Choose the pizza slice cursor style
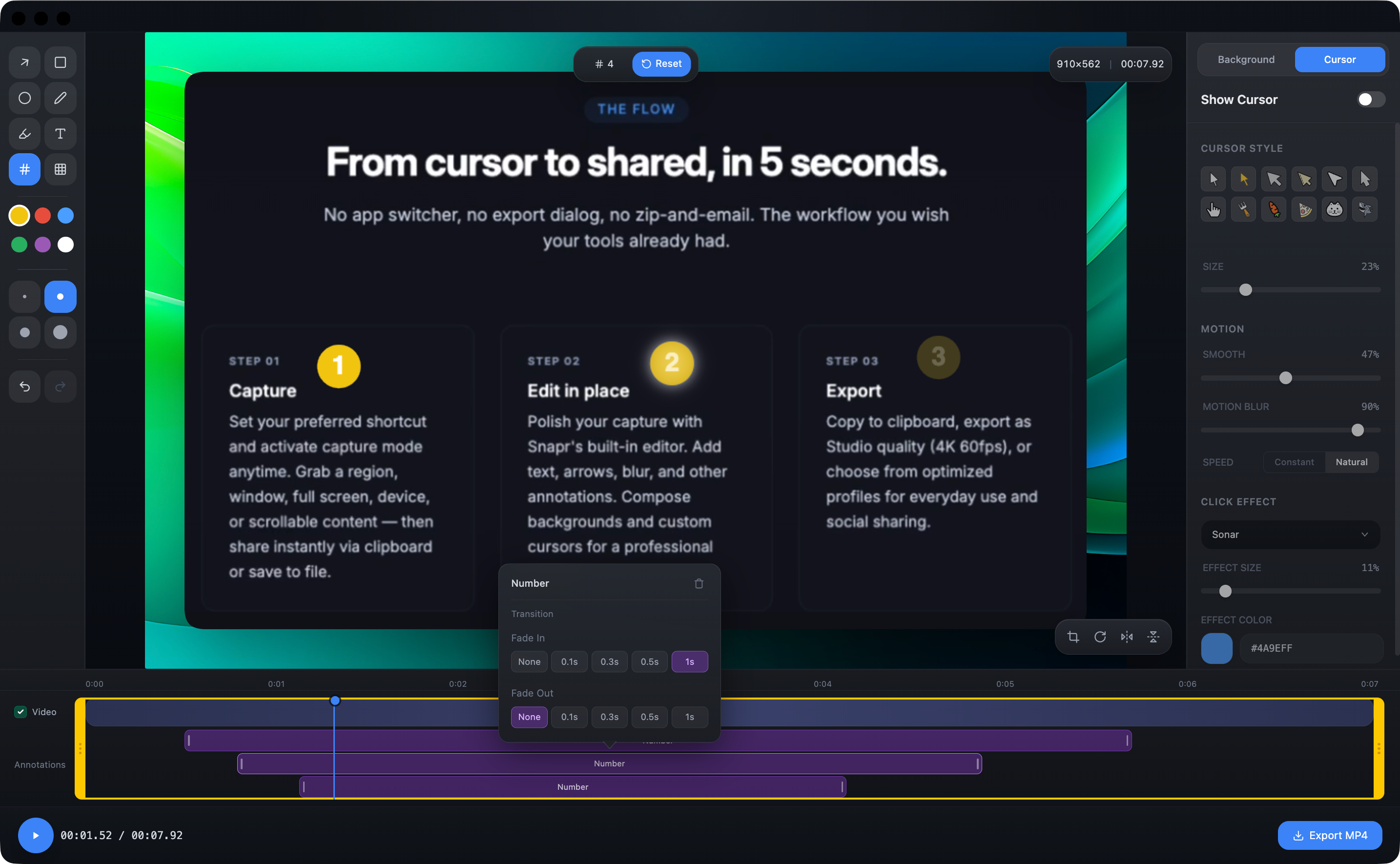Screen dimensions: 1400x864 point(1304,210)
